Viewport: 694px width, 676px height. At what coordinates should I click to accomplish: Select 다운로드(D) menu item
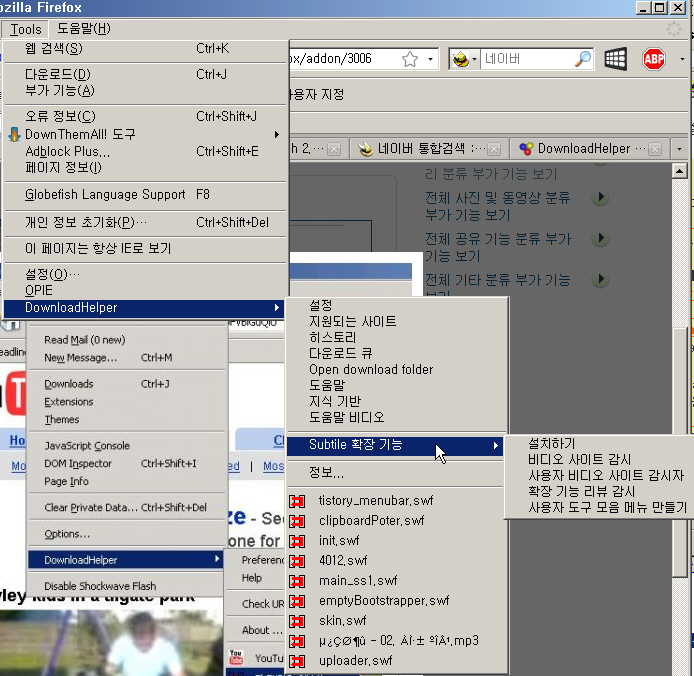(x=146, y=74)
